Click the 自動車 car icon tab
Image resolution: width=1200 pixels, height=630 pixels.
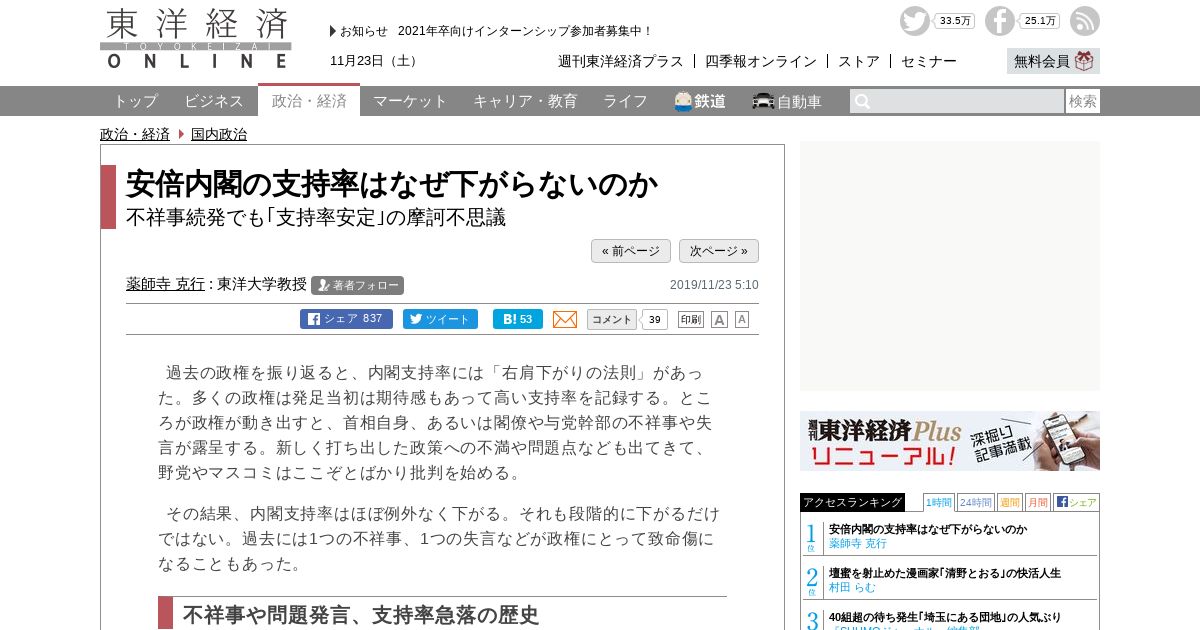787,101
